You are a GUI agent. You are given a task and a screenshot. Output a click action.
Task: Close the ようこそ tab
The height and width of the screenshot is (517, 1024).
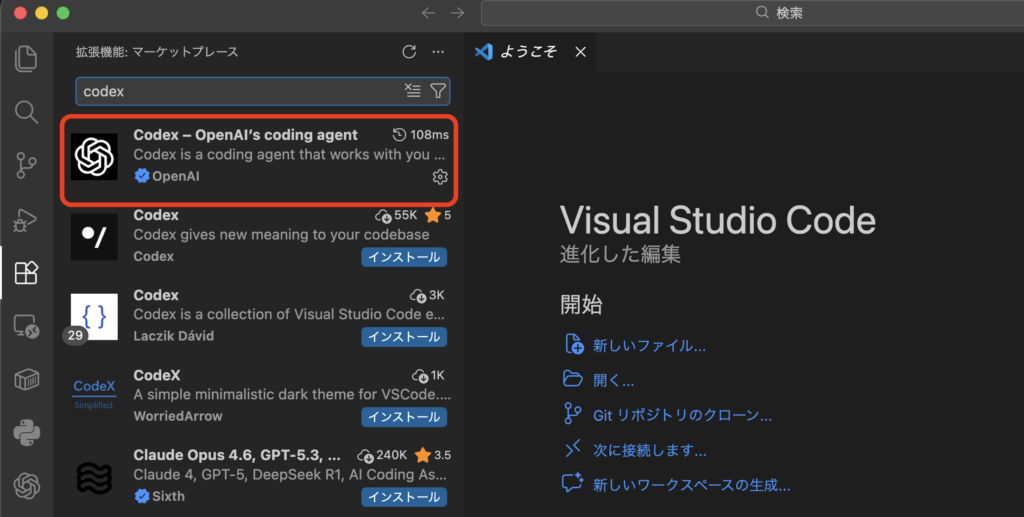[x=580, y=52]
